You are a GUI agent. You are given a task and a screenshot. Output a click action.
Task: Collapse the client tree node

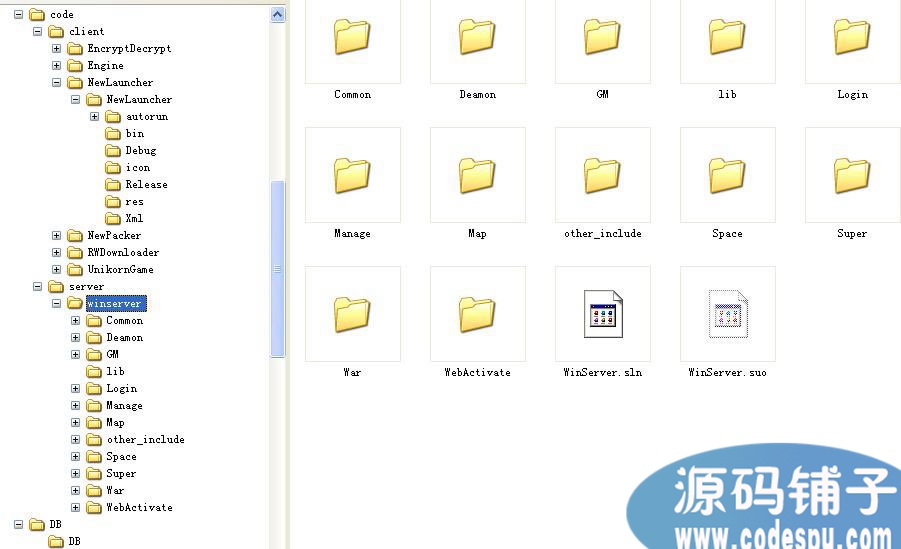[x=37, y=31]
